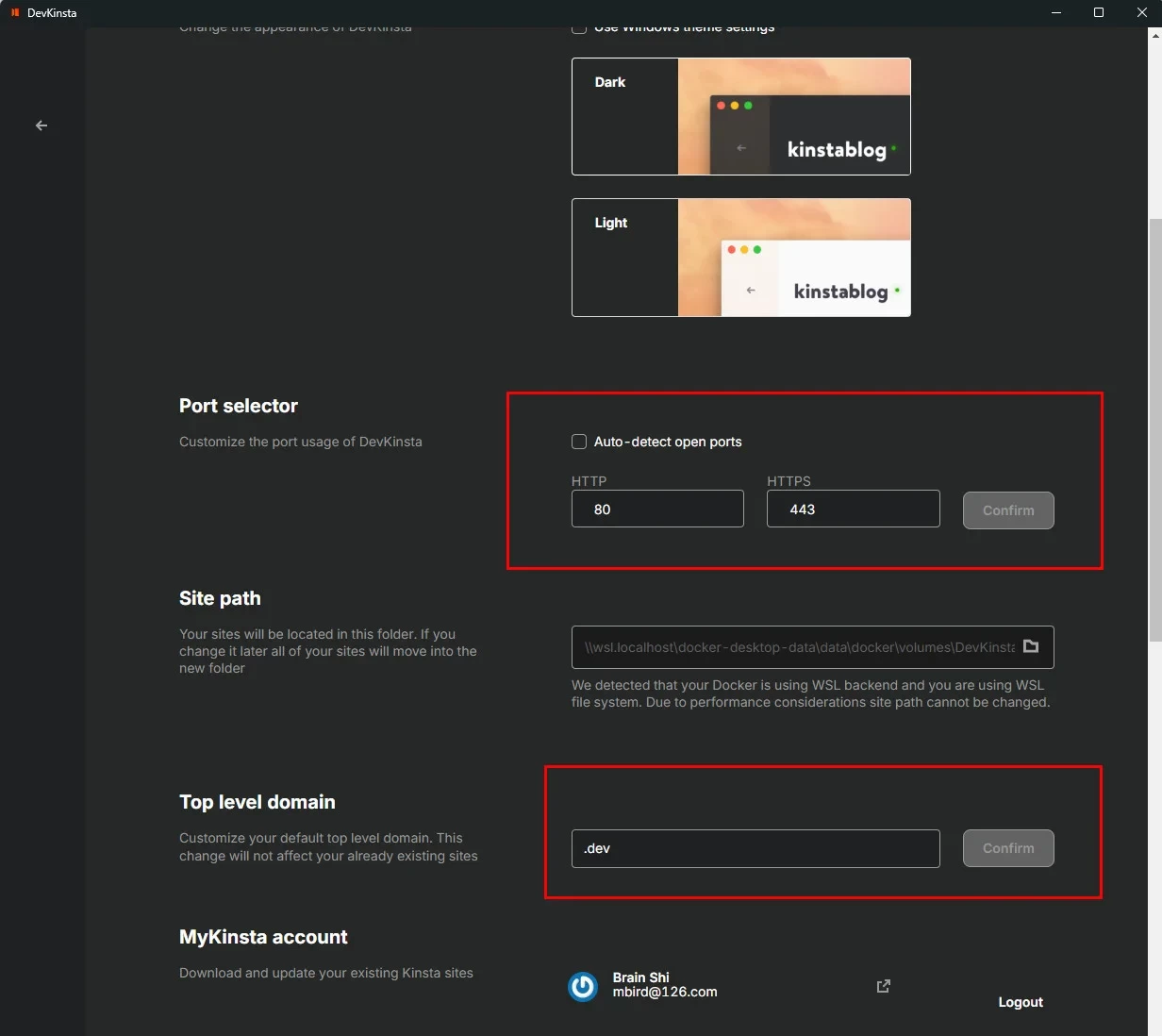
Task: Maximize the DevKinsta window
Action: [x=1099, y=12]
